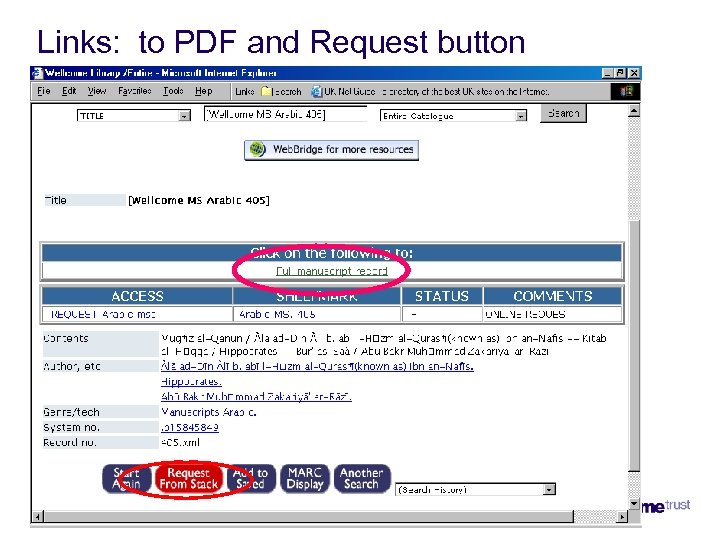Image resolution: width=720 pixels, height=540 pixels.
Task: Open the View menu
Action: [96, 91]
